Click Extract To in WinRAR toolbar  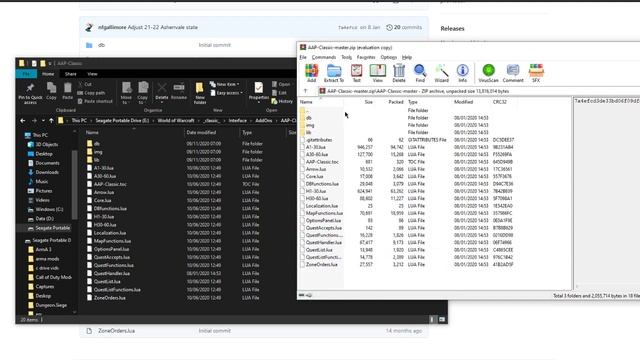pyautogui.click(x=334, y=73)
